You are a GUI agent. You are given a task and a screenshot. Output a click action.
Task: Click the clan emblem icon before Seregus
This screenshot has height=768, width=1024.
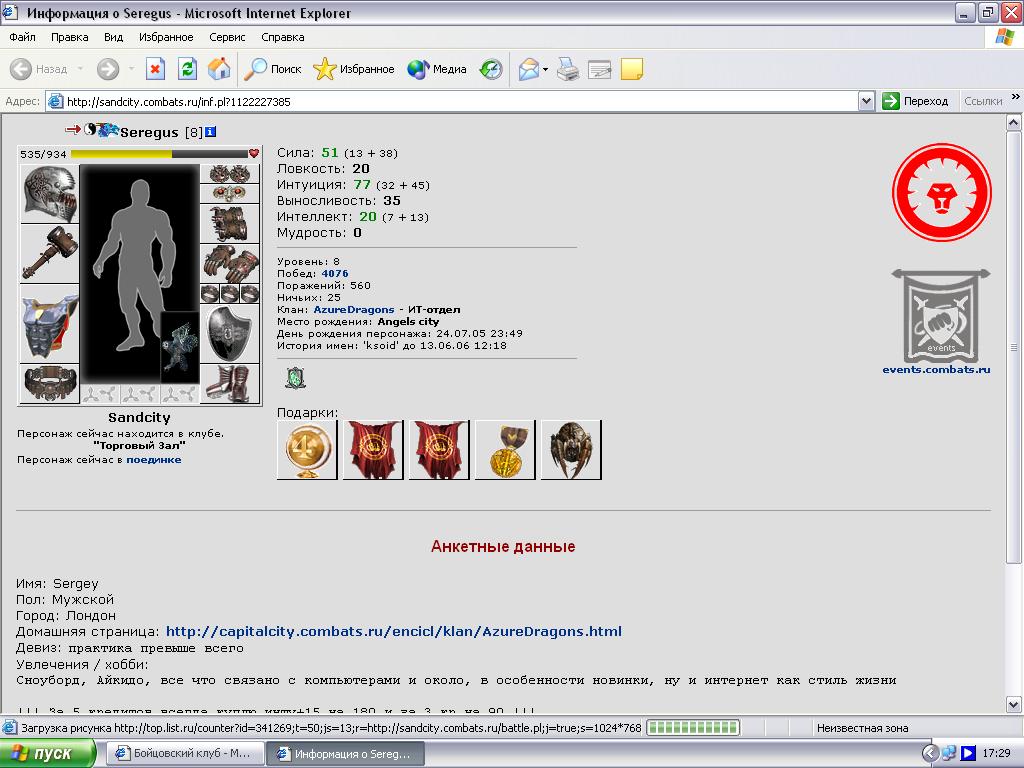[108, 130]
